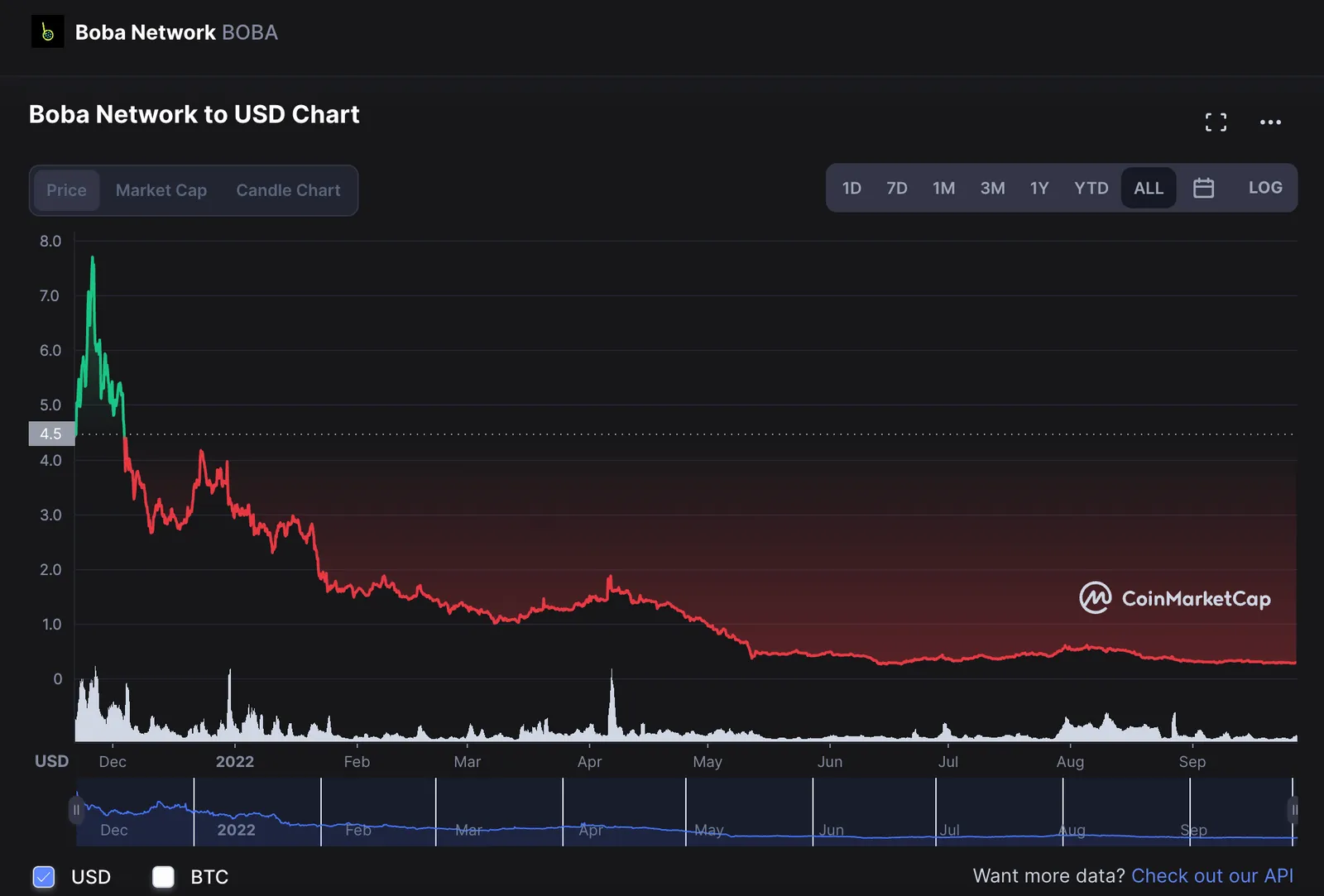Screen dimensions: 1324x896
Task: Select the Price tab
Action: click(x=66, y=190)
